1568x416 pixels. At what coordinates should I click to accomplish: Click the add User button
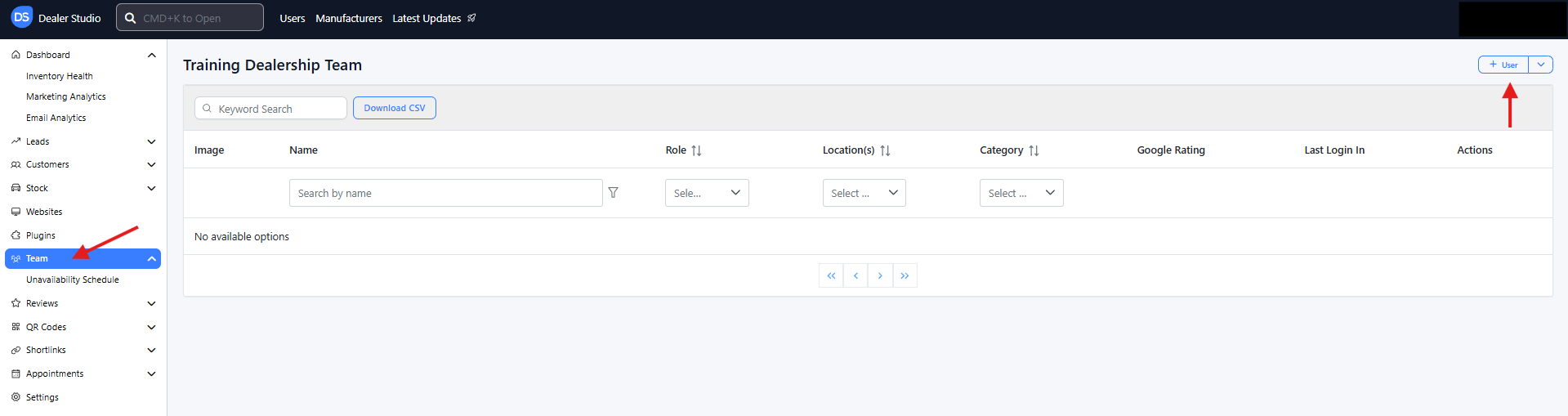coord(1503,65)
